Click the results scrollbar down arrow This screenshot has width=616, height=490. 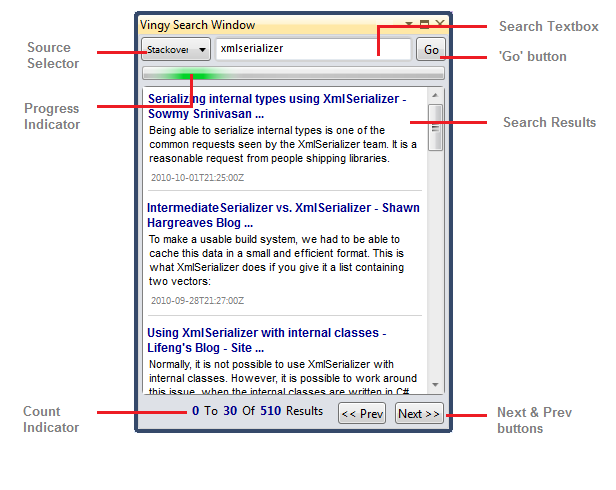pyautogui.click(x=435, y=385)
